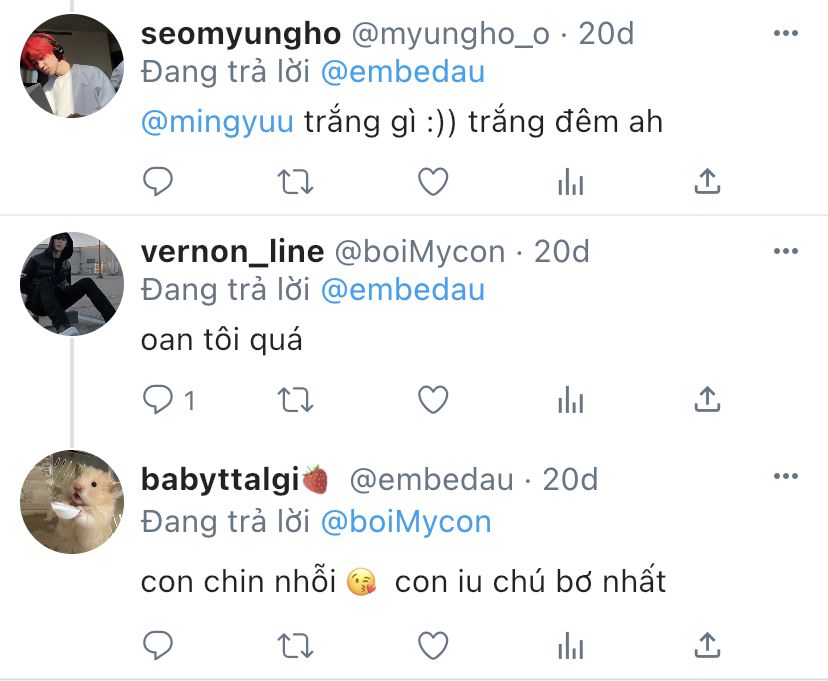Retweet vernon_line's 'oan tôi quá' tweet

pyautogui.click(x=295, y=400)
